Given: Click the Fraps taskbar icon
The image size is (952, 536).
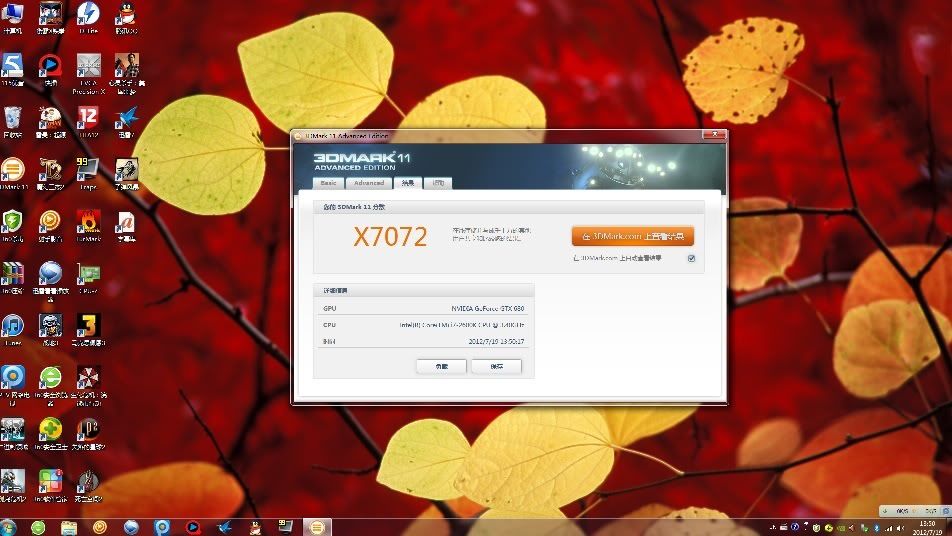Looking at the screenshot, I should pyautogui.click(x=285, y=527).
